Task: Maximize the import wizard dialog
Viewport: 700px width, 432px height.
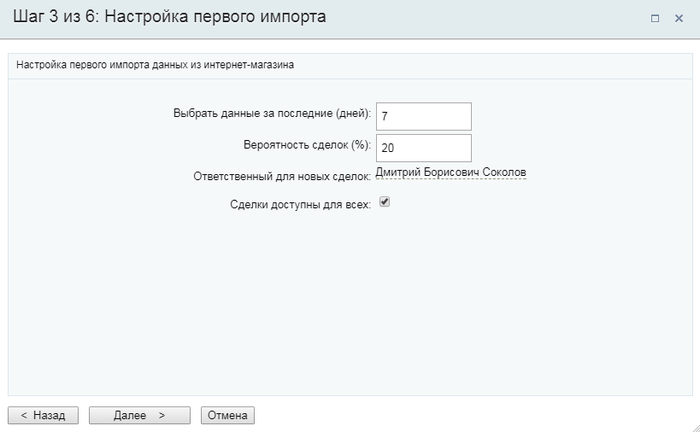Action: (654, 18)
